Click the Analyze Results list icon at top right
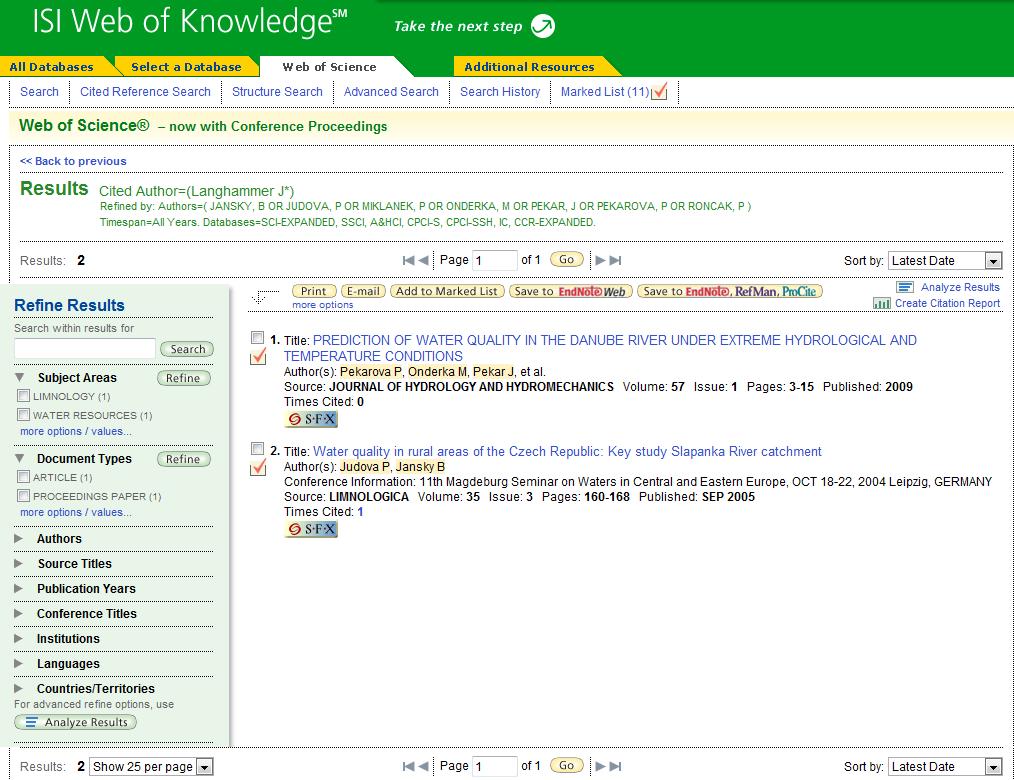This screenshot has width=1014, height=780. 905,287
